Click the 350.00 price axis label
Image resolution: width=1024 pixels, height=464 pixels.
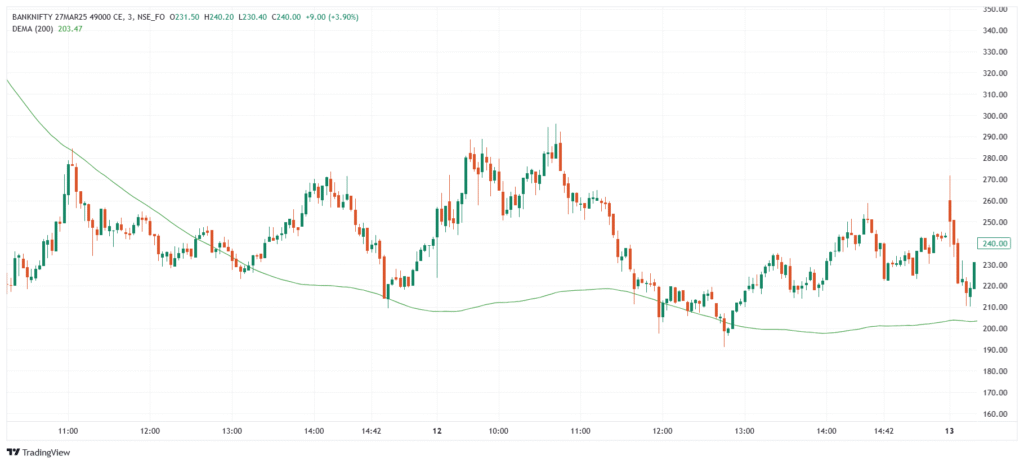pos(997,9)
